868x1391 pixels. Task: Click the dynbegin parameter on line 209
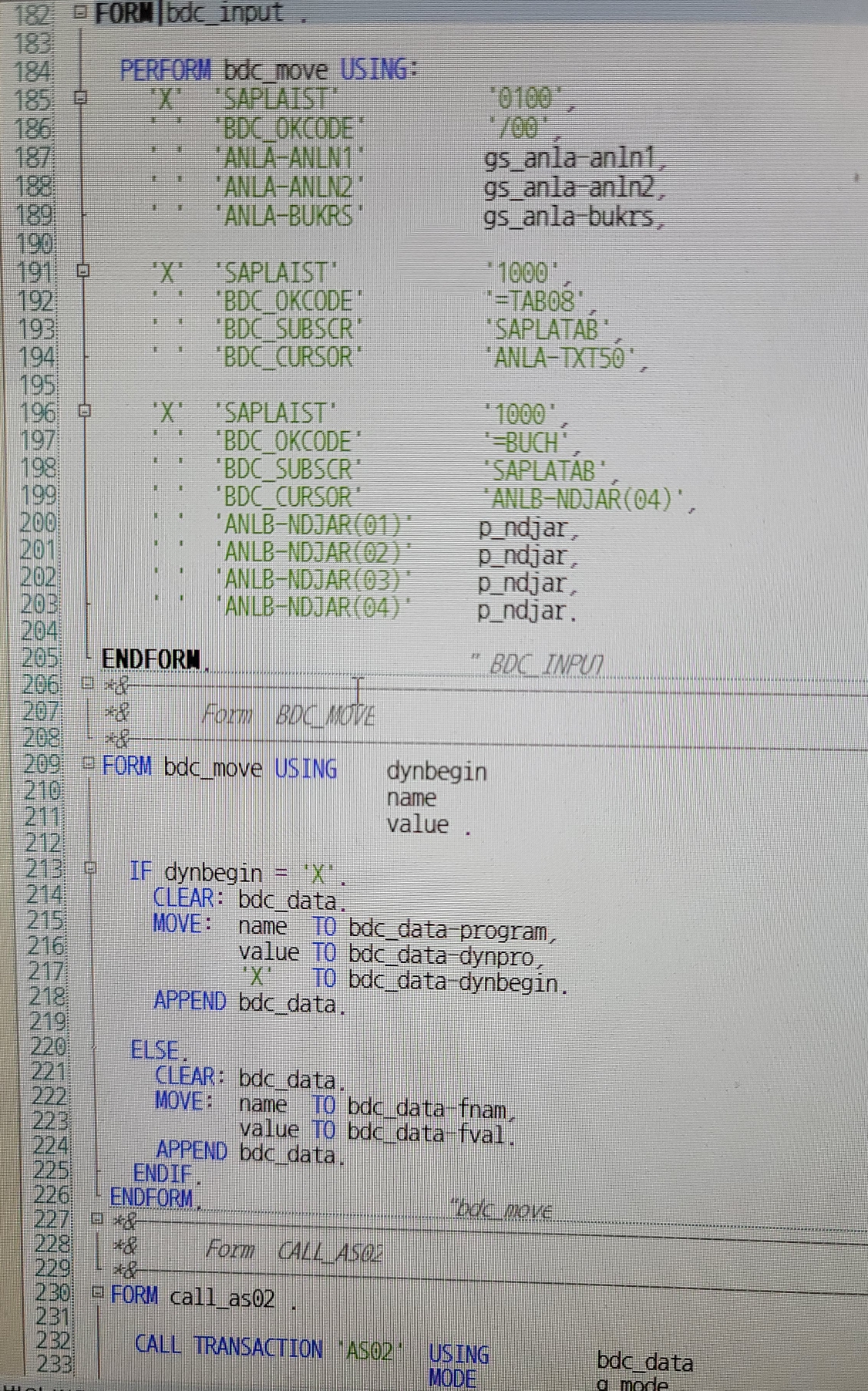436,772
